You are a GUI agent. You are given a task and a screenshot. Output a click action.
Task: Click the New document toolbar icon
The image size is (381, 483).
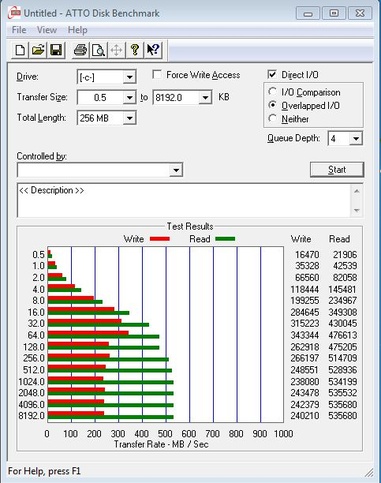20,50
